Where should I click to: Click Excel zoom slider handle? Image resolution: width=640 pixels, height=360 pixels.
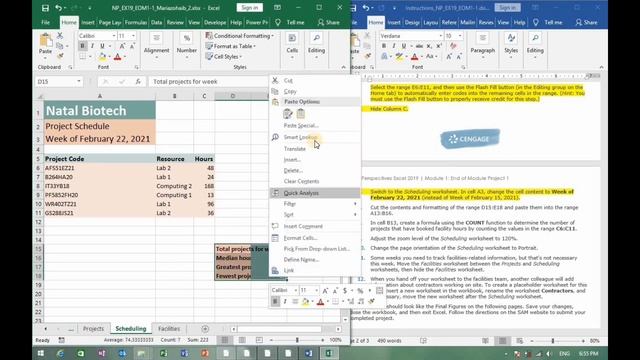pos(297,340)
